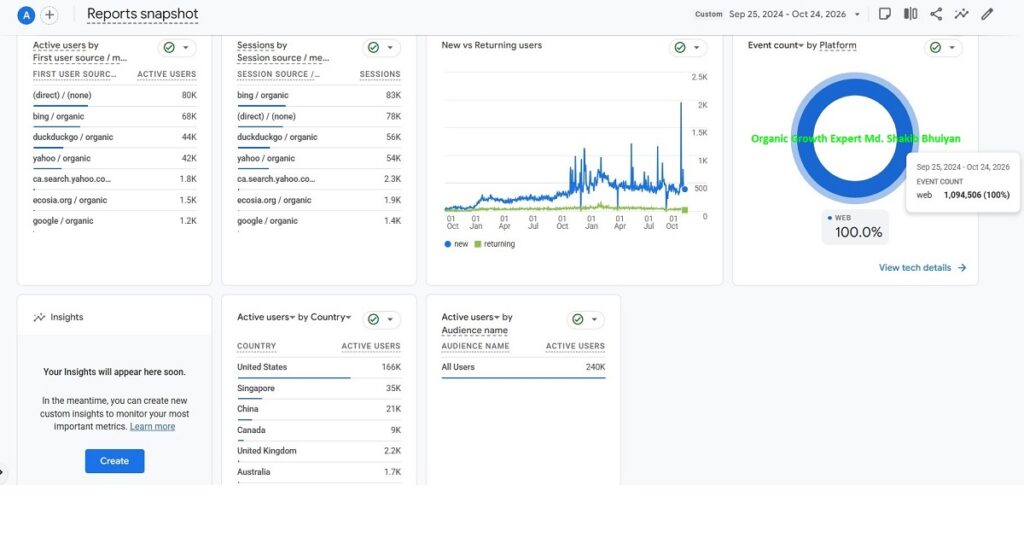The image size is (1024, 538).
Task: Click checkmark status on Active users by Country card
Action: click(374, 319)
